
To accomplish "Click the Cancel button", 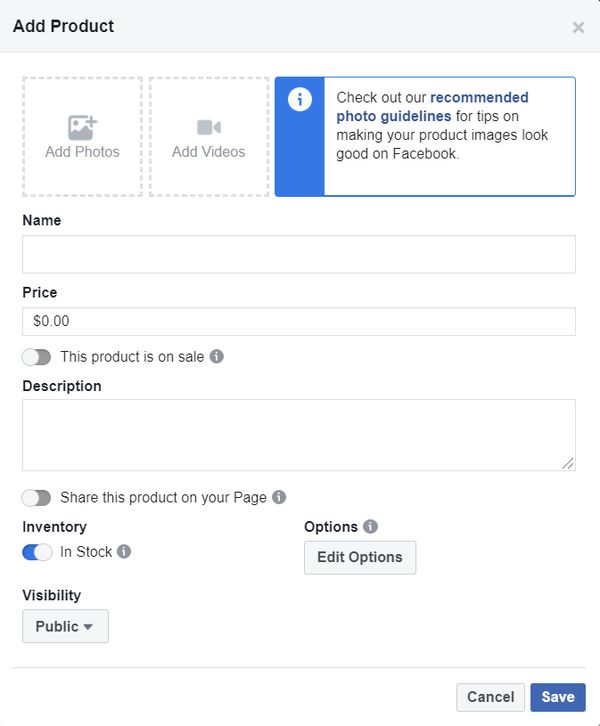I will [x=490, y=697].
